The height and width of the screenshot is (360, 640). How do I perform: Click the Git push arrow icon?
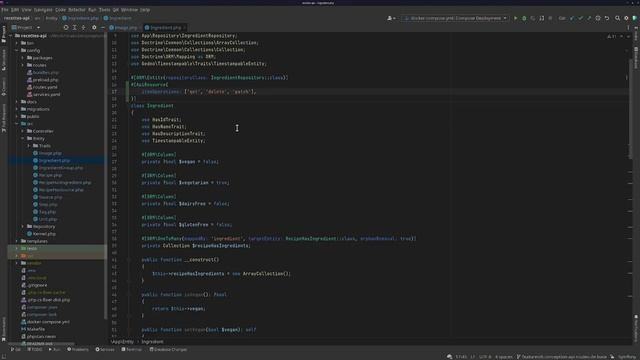tap(589, 18)
